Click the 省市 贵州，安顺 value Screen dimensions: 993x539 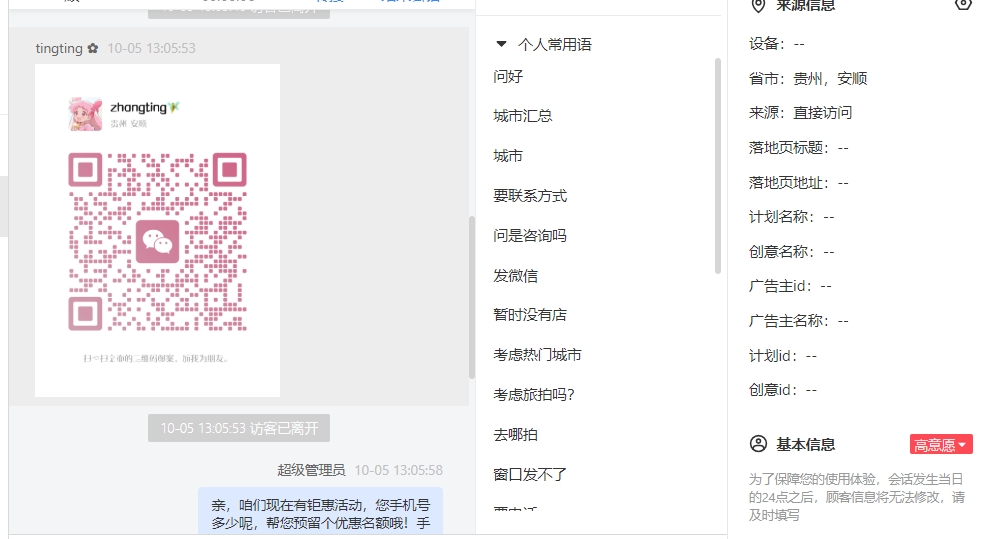click(830, 79)
